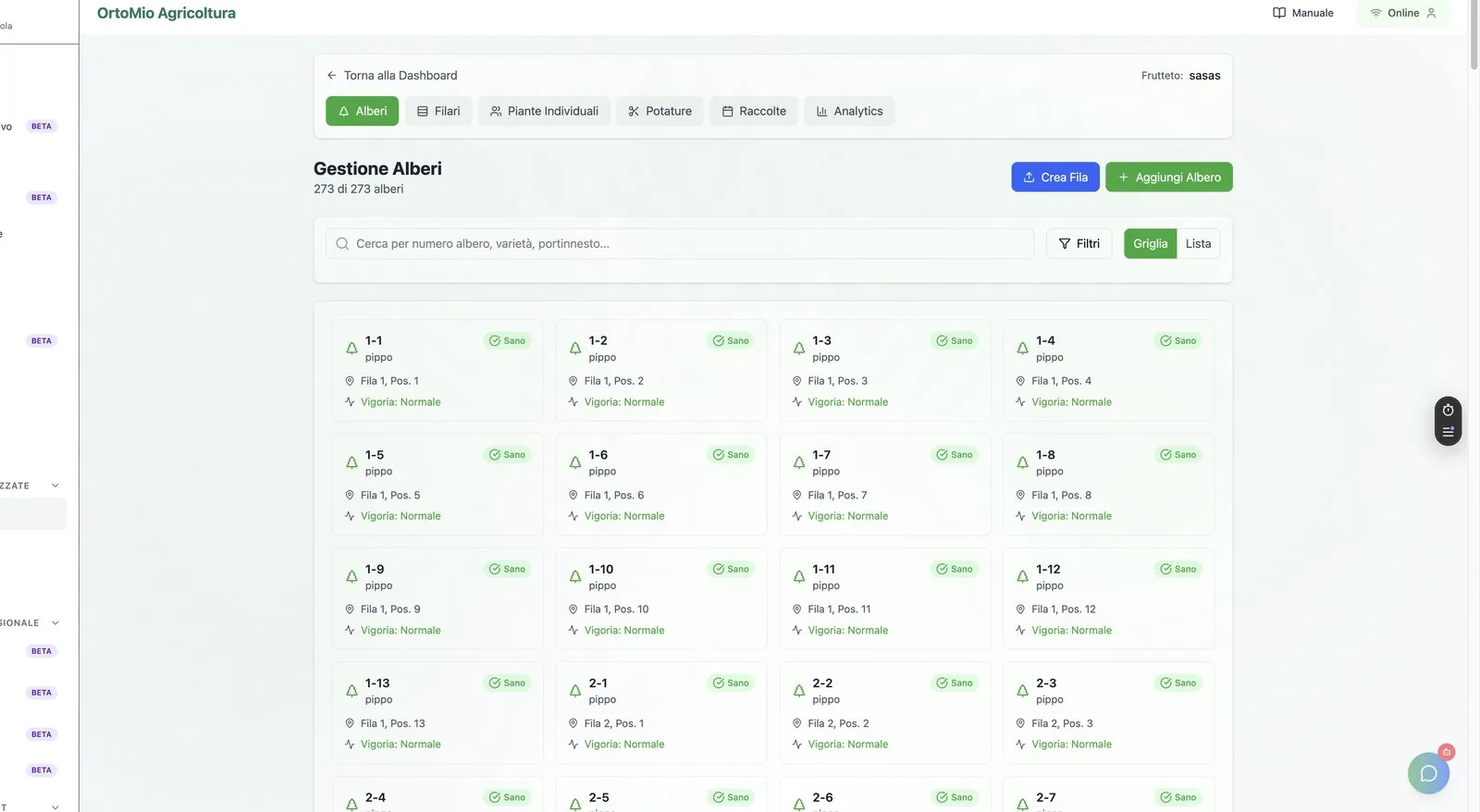1480x812 pixels.
Task: Collapse the ZZATE sidebar section chevron
Action: (x=55, y=486)
